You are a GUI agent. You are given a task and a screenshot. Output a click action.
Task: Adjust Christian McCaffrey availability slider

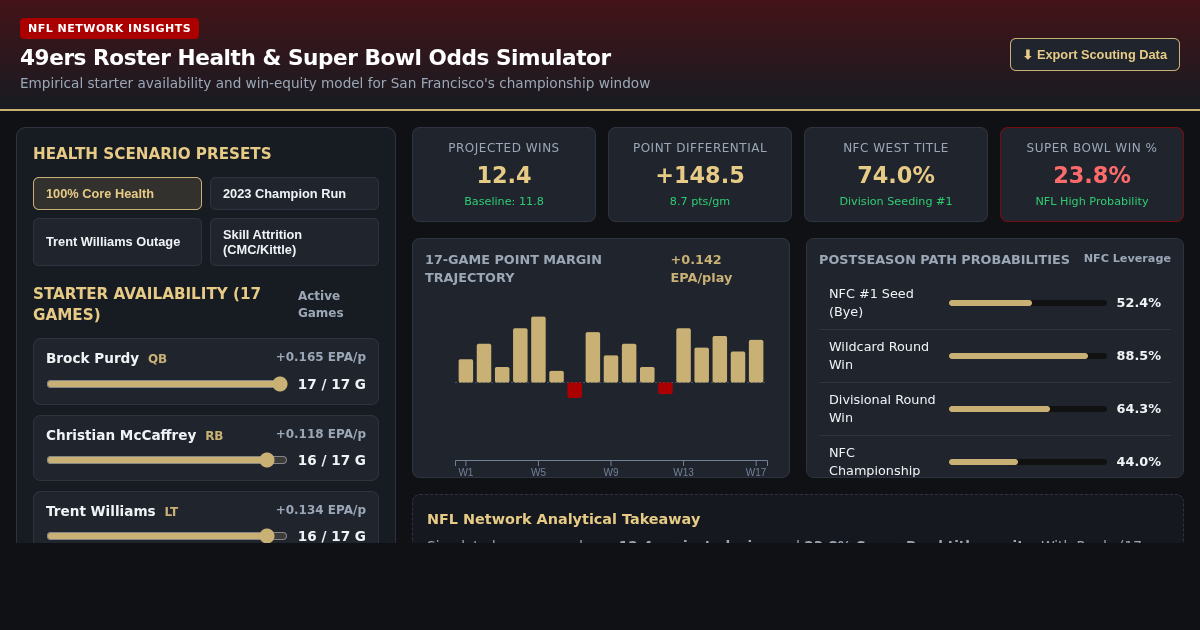pyautogui.click(x=167, y=460)
